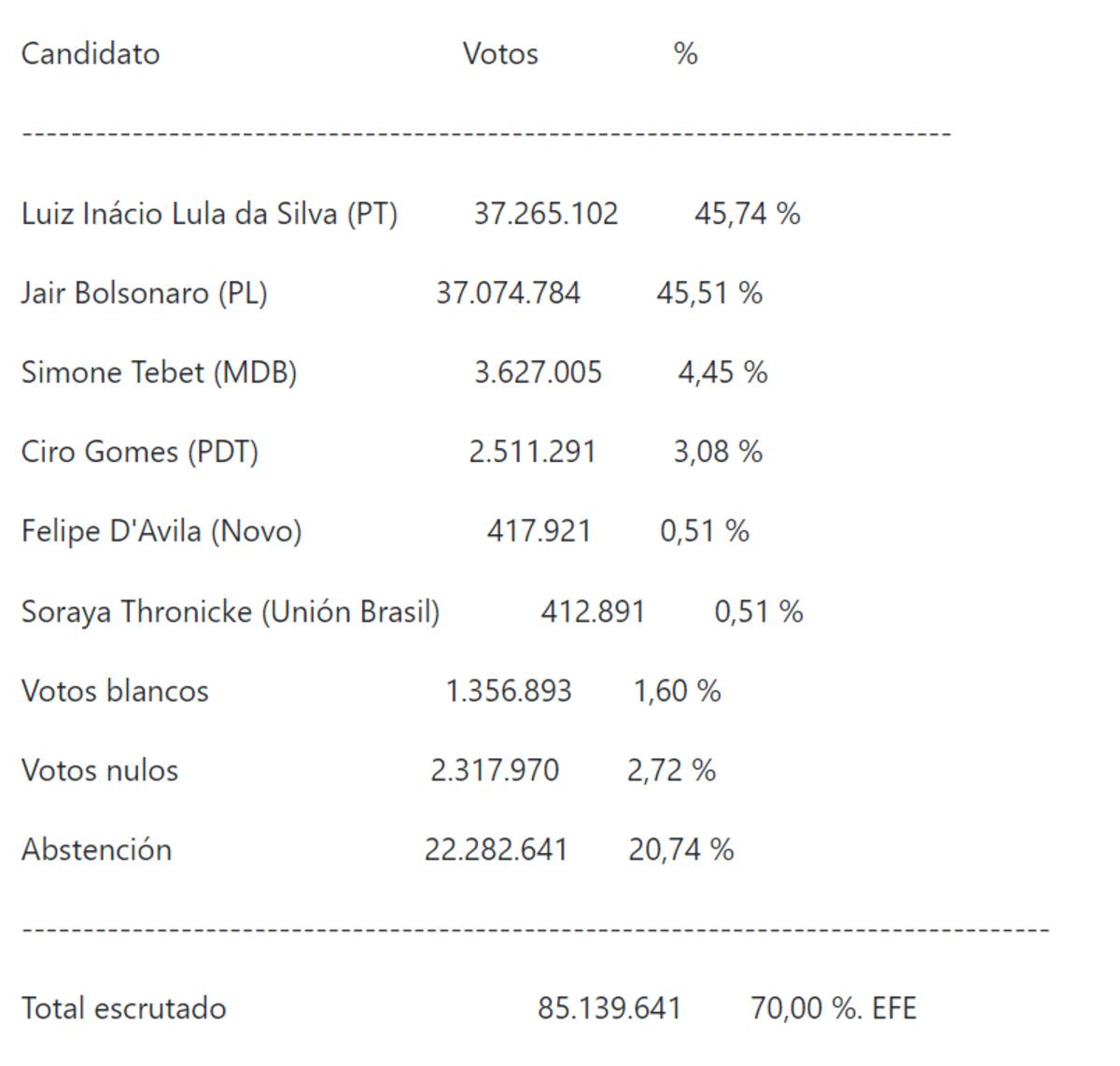Click the Votos column header text

[x=500, y=53]
